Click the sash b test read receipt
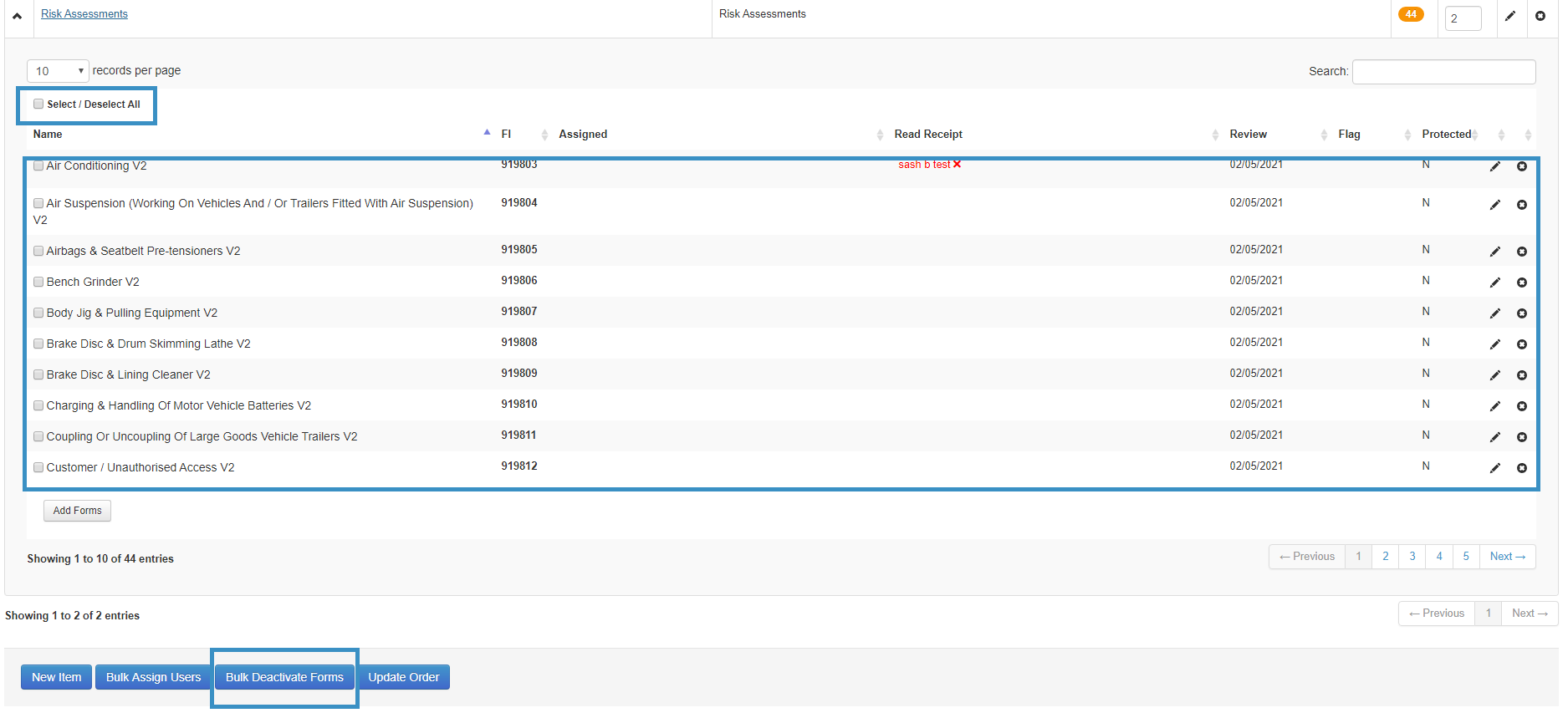 point(924,165)
